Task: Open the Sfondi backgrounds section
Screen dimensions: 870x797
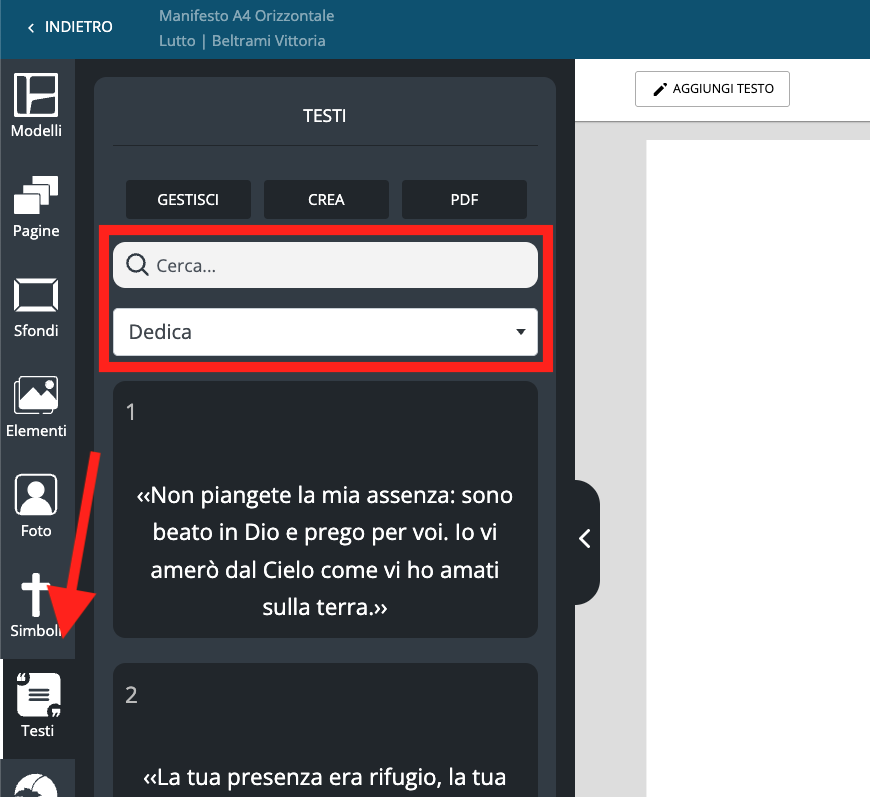Action: 36,306
